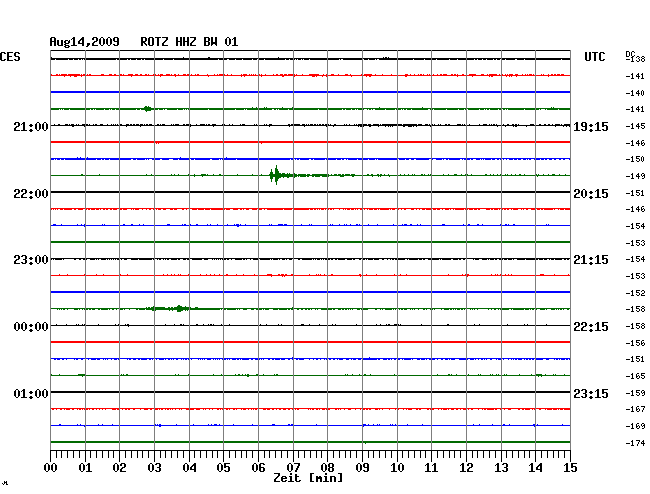The height and width of the screenshot is (494, 650).
Task: Click the DC offset value -152
Action: tap(635, 293)
